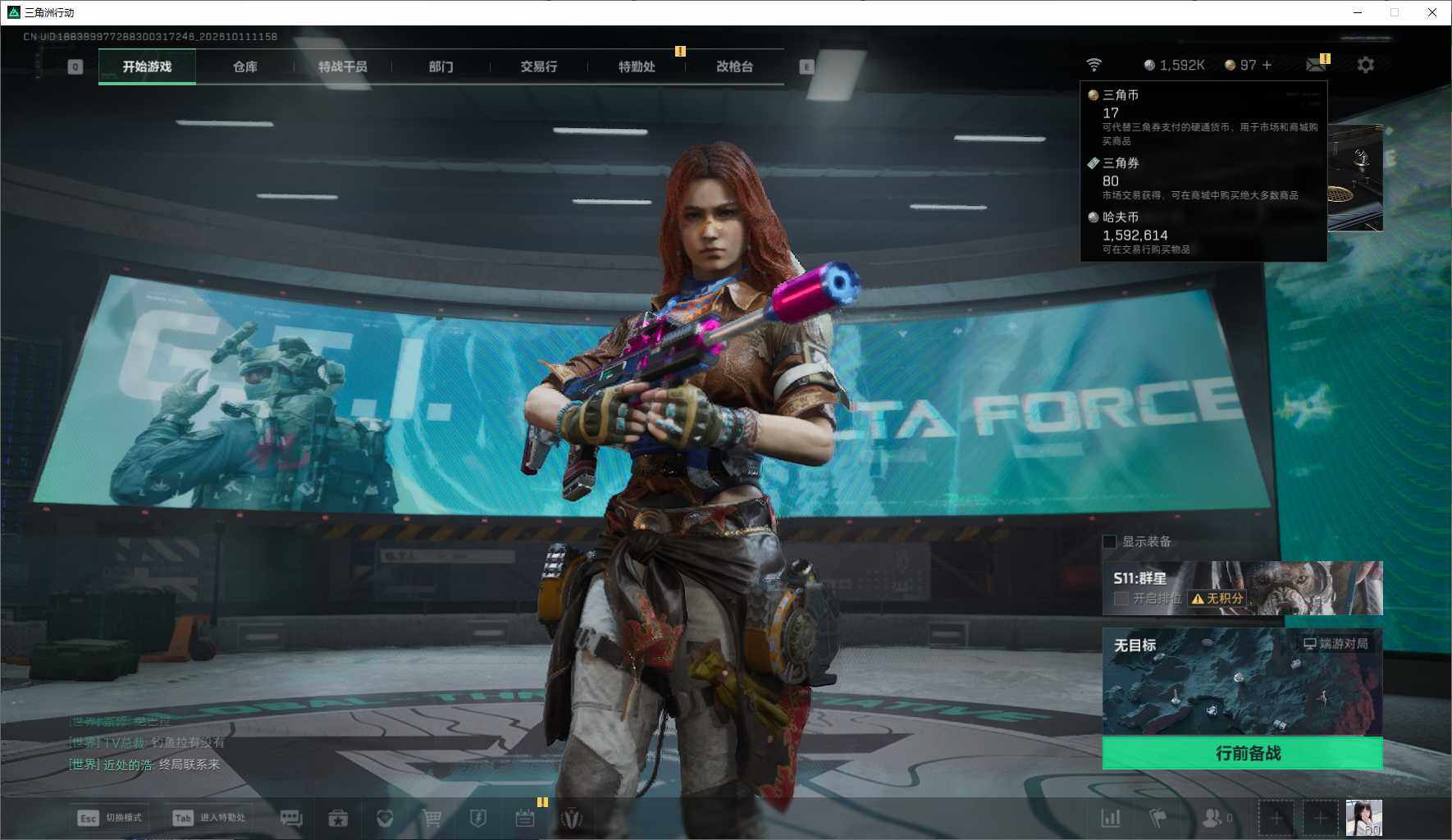Open the 特战干员 tab
Screen dimensions: 1452x840
[343, 66]
